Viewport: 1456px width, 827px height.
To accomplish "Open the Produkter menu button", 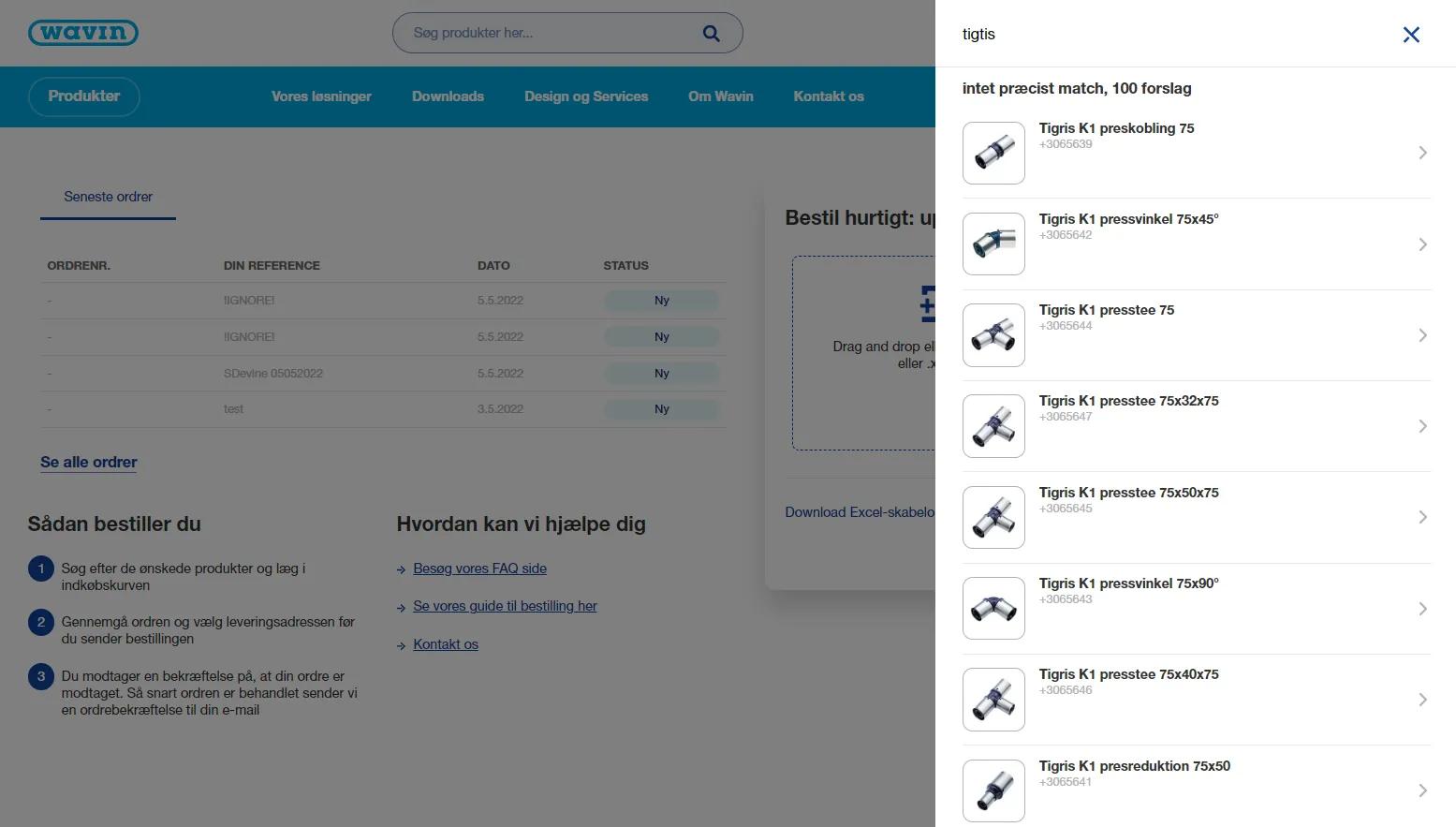I will 84,96.
